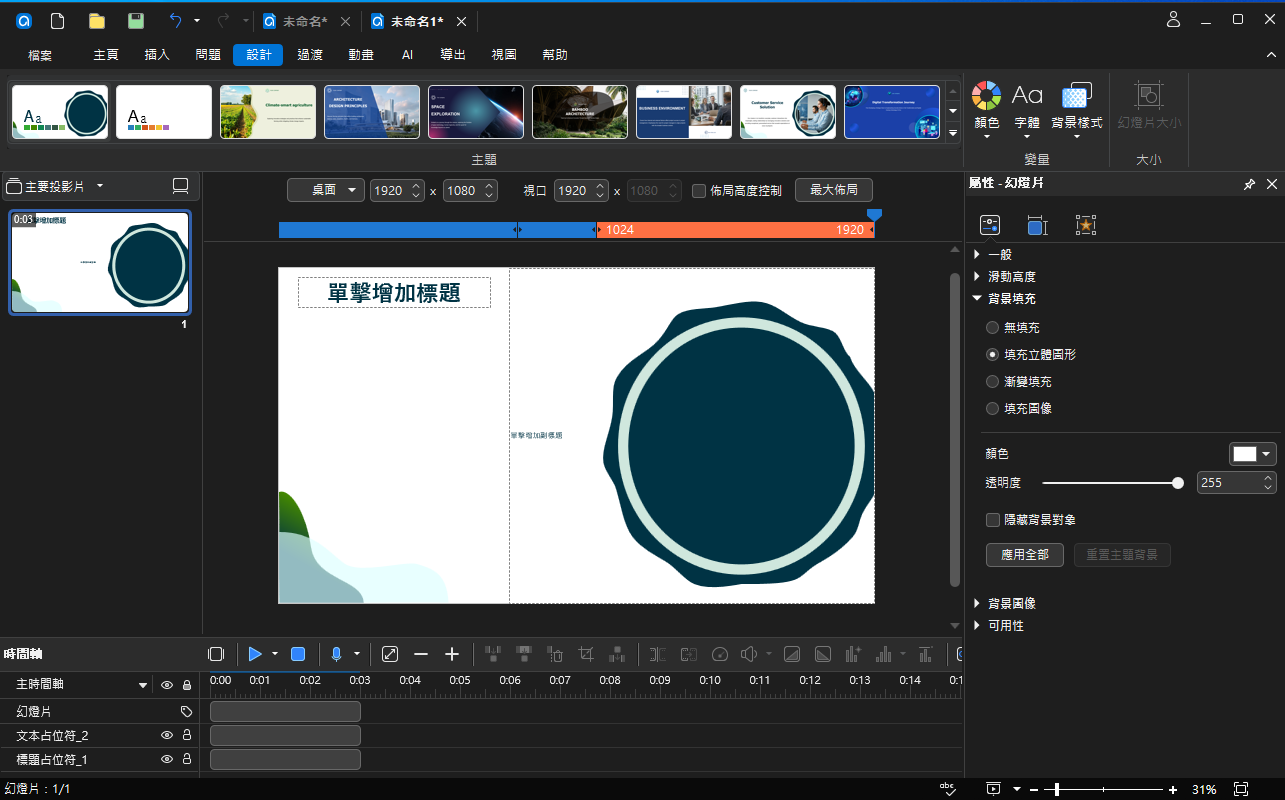Expand the 滑動高度 section
This screenshot has height=800, width=1285.
click(x=977, y=276)
